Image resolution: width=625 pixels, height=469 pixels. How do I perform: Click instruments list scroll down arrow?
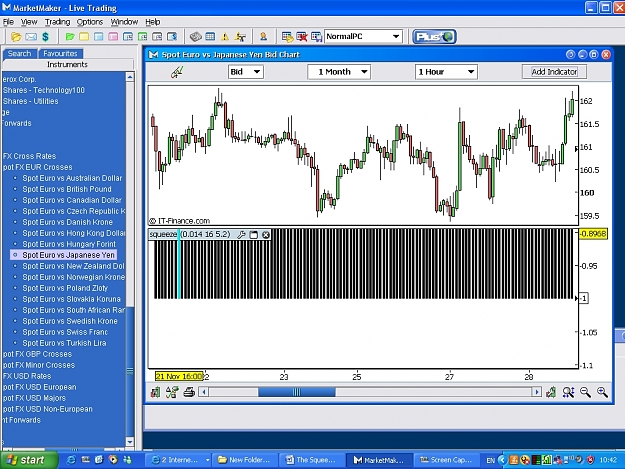click(x=130, y=442)
